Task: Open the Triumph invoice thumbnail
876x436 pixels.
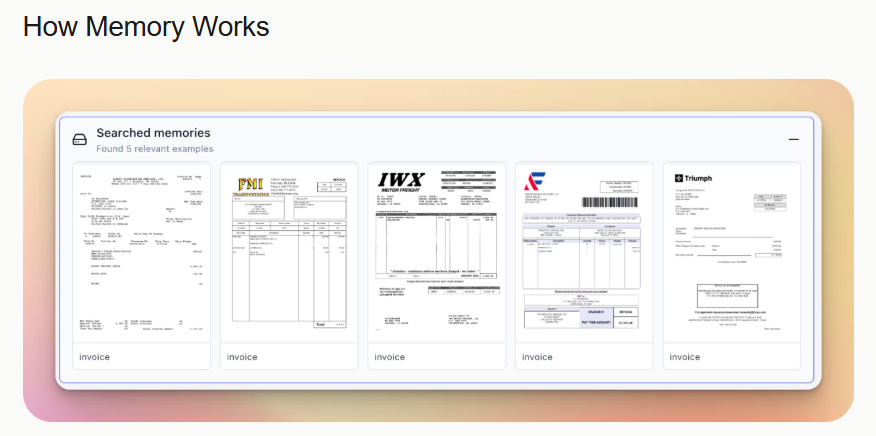Action: point(732,252)
